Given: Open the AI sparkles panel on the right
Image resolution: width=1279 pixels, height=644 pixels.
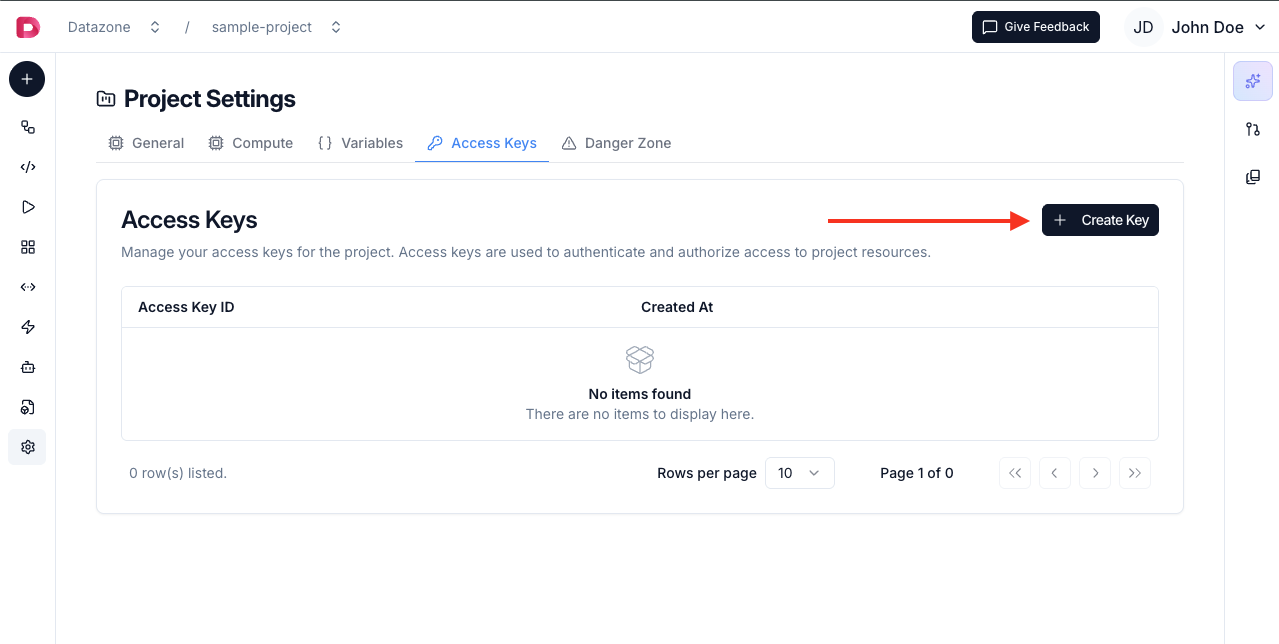Looking at the screenshot, I should point(1252,80).
